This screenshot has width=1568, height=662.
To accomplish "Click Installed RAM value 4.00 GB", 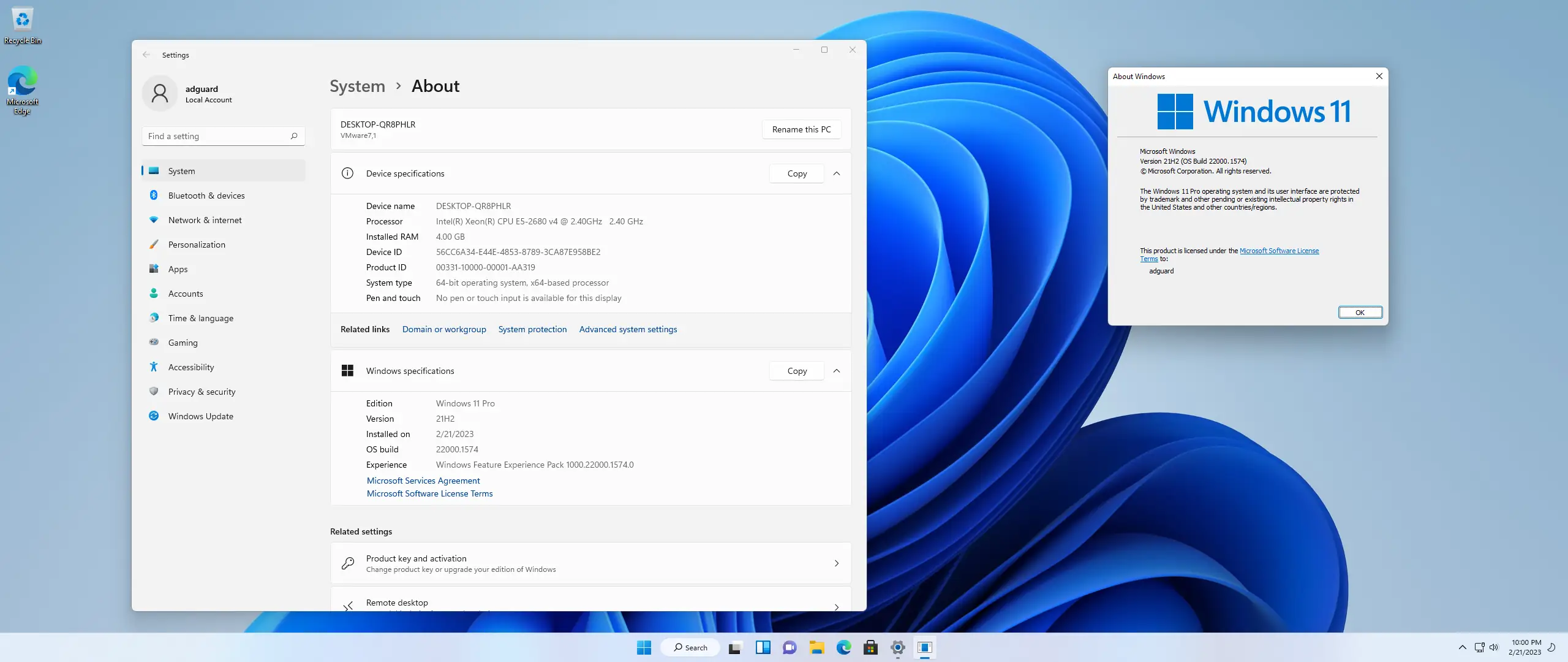I will pos(450,237).
